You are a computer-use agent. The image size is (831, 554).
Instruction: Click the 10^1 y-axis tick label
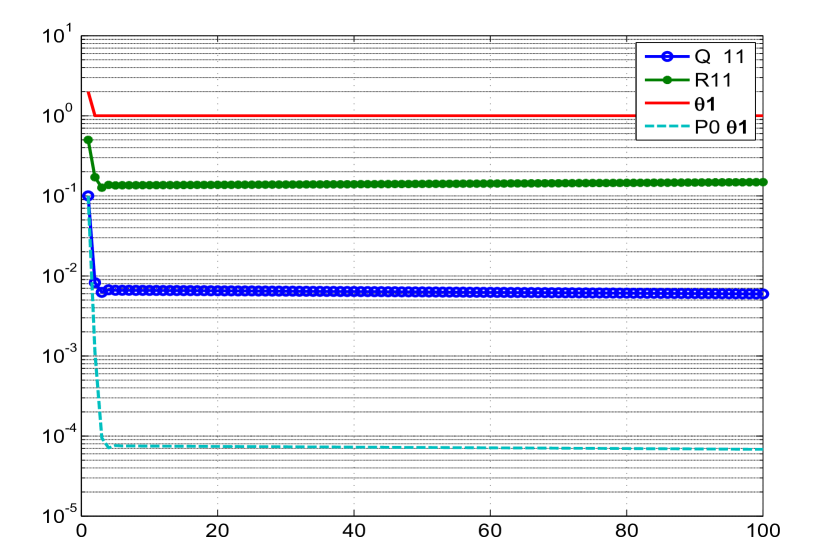(54, 37)
